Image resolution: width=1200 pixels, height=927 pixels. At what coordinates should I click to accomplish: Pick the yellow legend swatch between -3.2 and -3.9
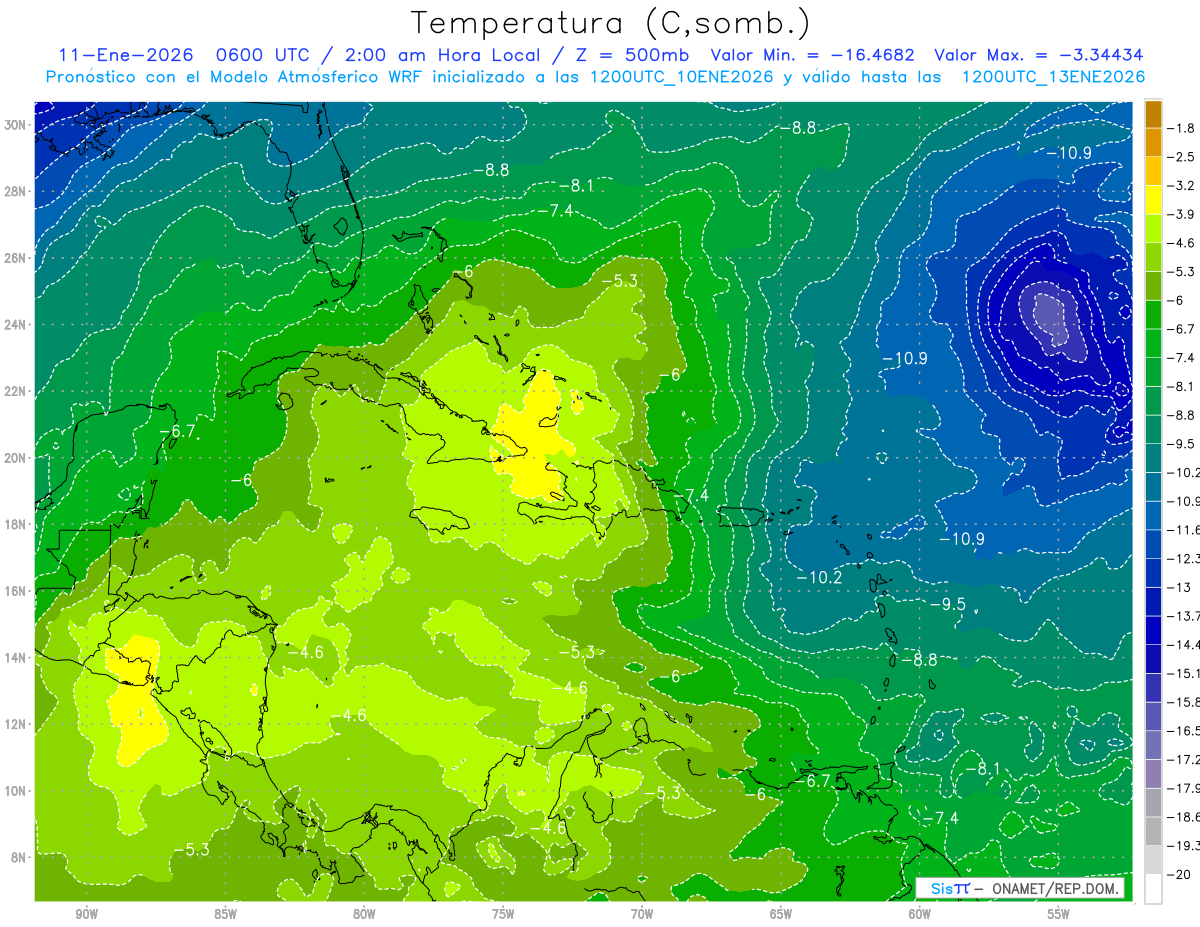coord(1153,200)
